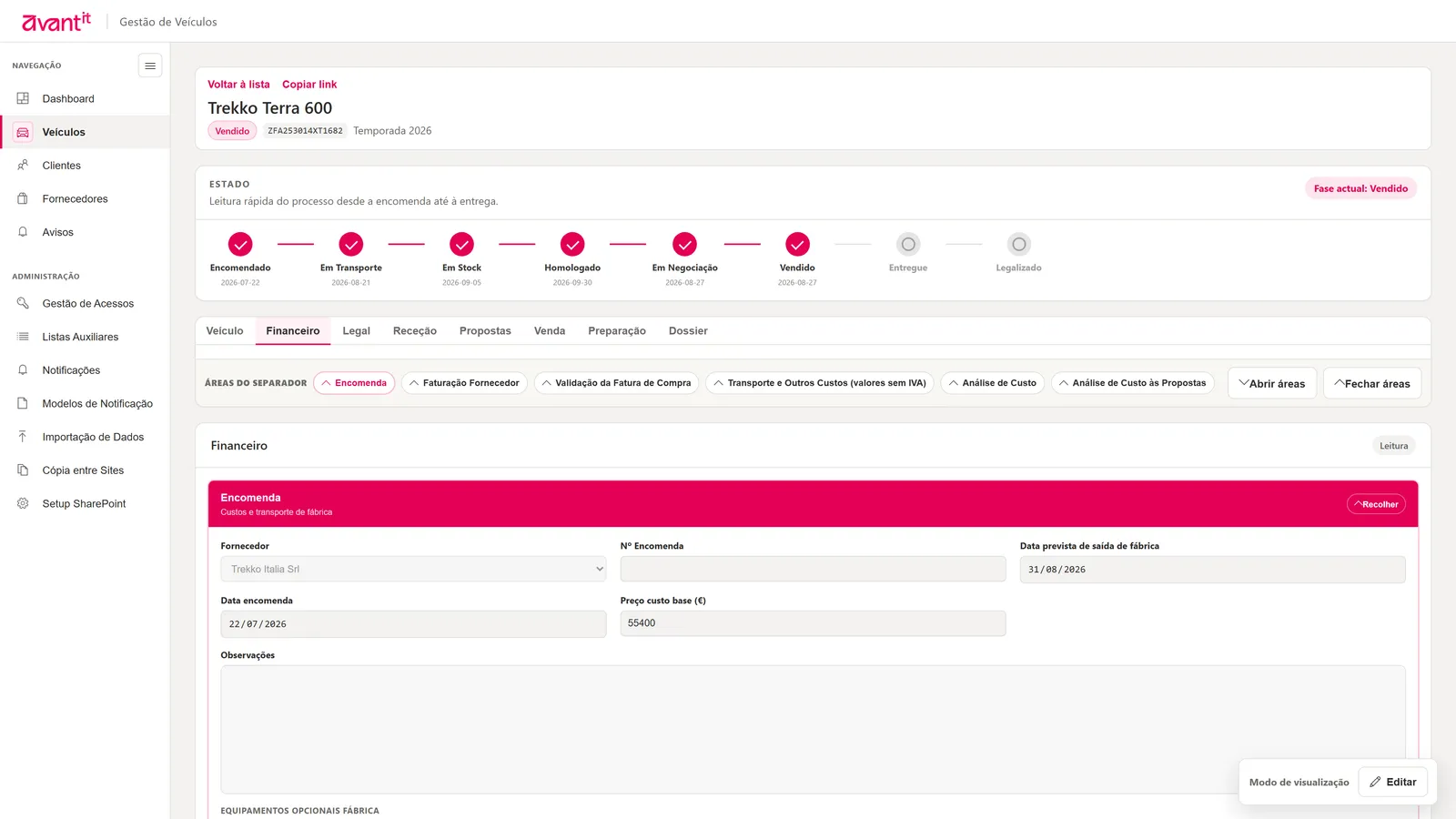This screenshot has width=1456, height=819.
Task: Click the Vendido step checkmark
Action: 797,244
